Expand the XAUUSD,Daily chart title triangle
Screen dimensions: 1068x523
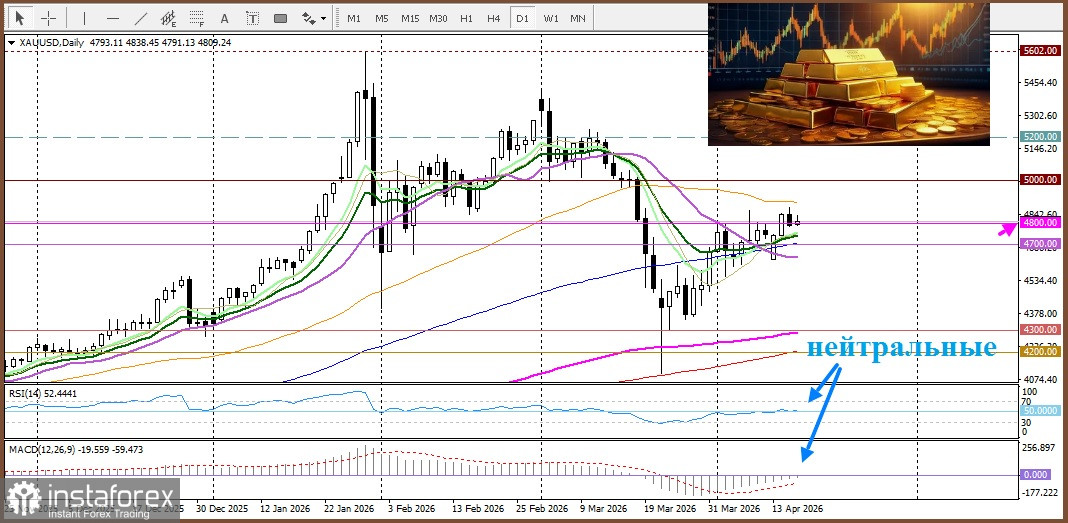coord(11,43)
